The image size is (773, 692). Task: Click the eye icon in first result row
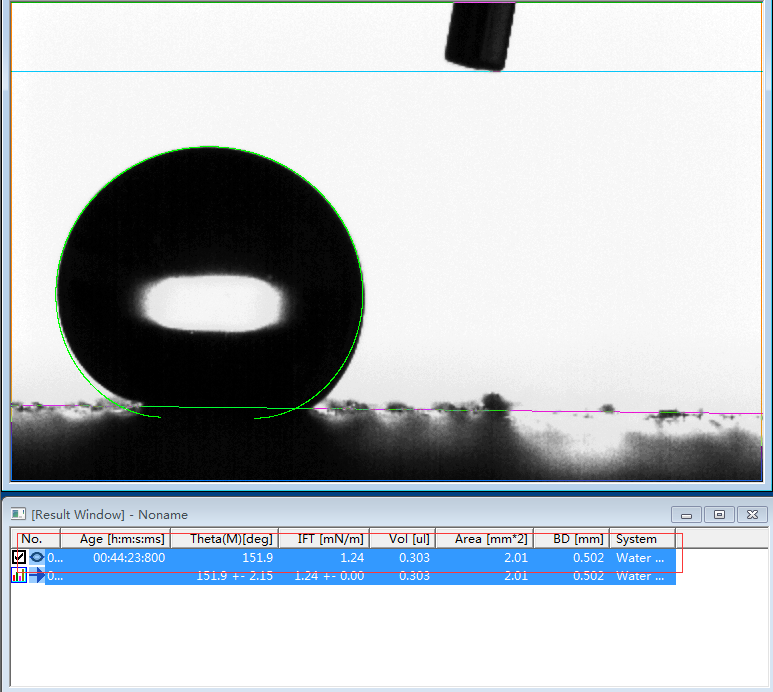point(37,558)
